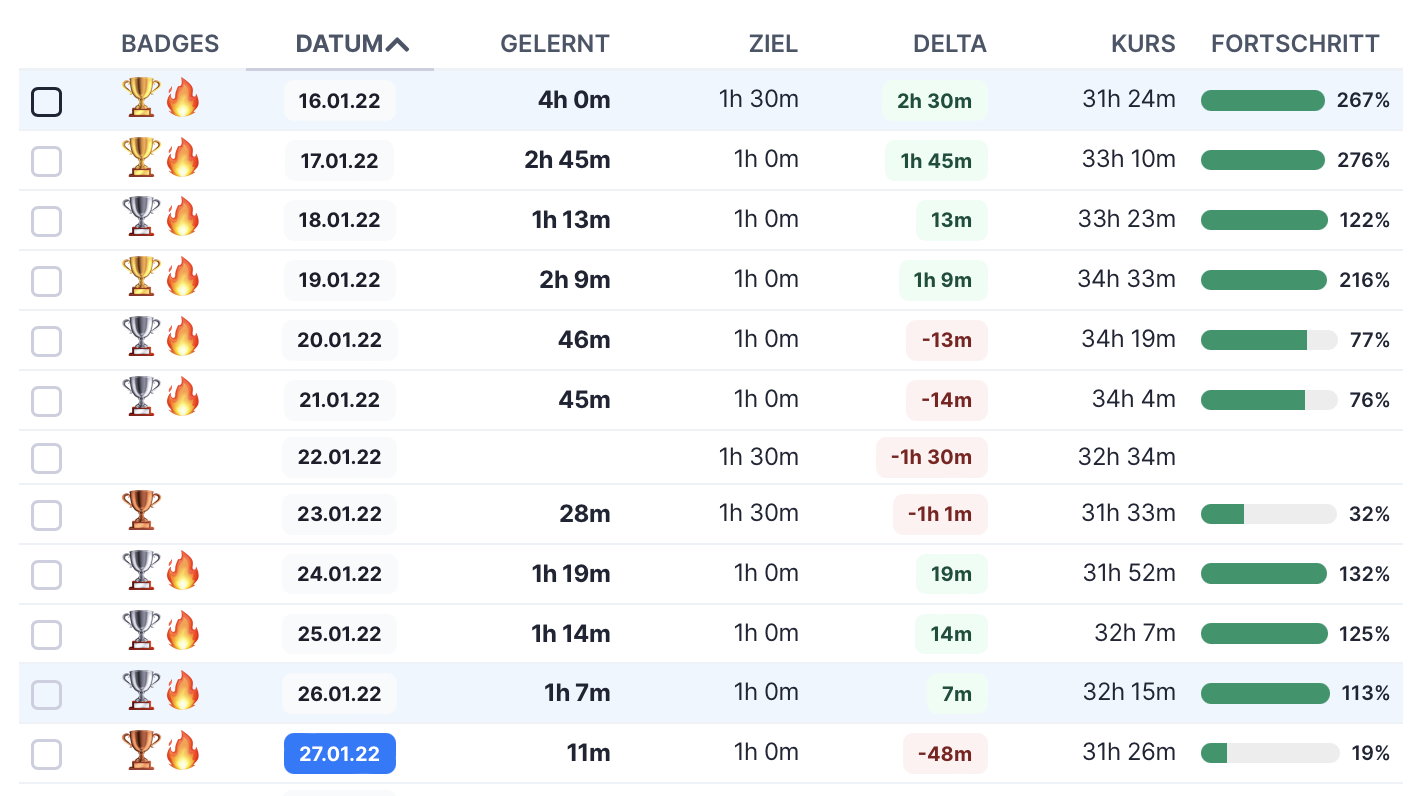
Task: Sort table by Fortschritt column header
Action: coord(1295,44)
